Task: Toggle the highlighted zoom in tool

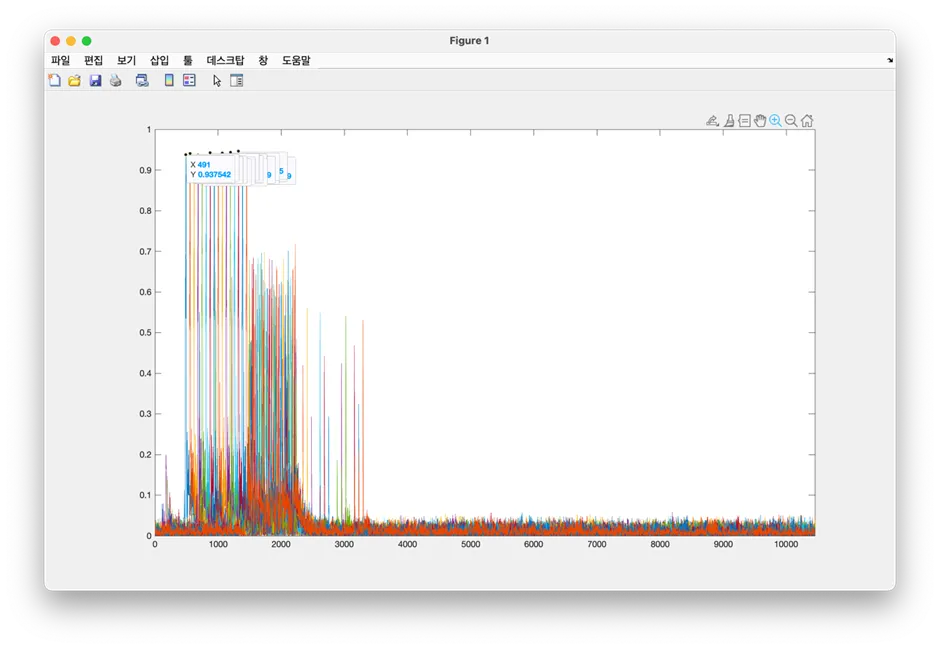Action: click(x=776, y=121)
